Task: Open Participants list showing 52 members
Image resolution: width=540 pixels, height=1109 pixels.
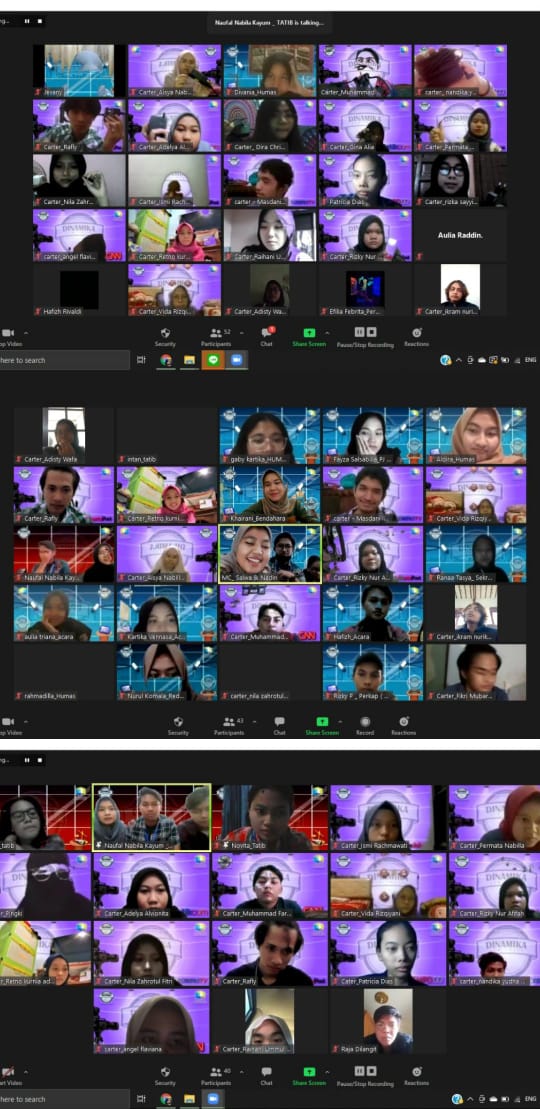Action: (216, 337)
